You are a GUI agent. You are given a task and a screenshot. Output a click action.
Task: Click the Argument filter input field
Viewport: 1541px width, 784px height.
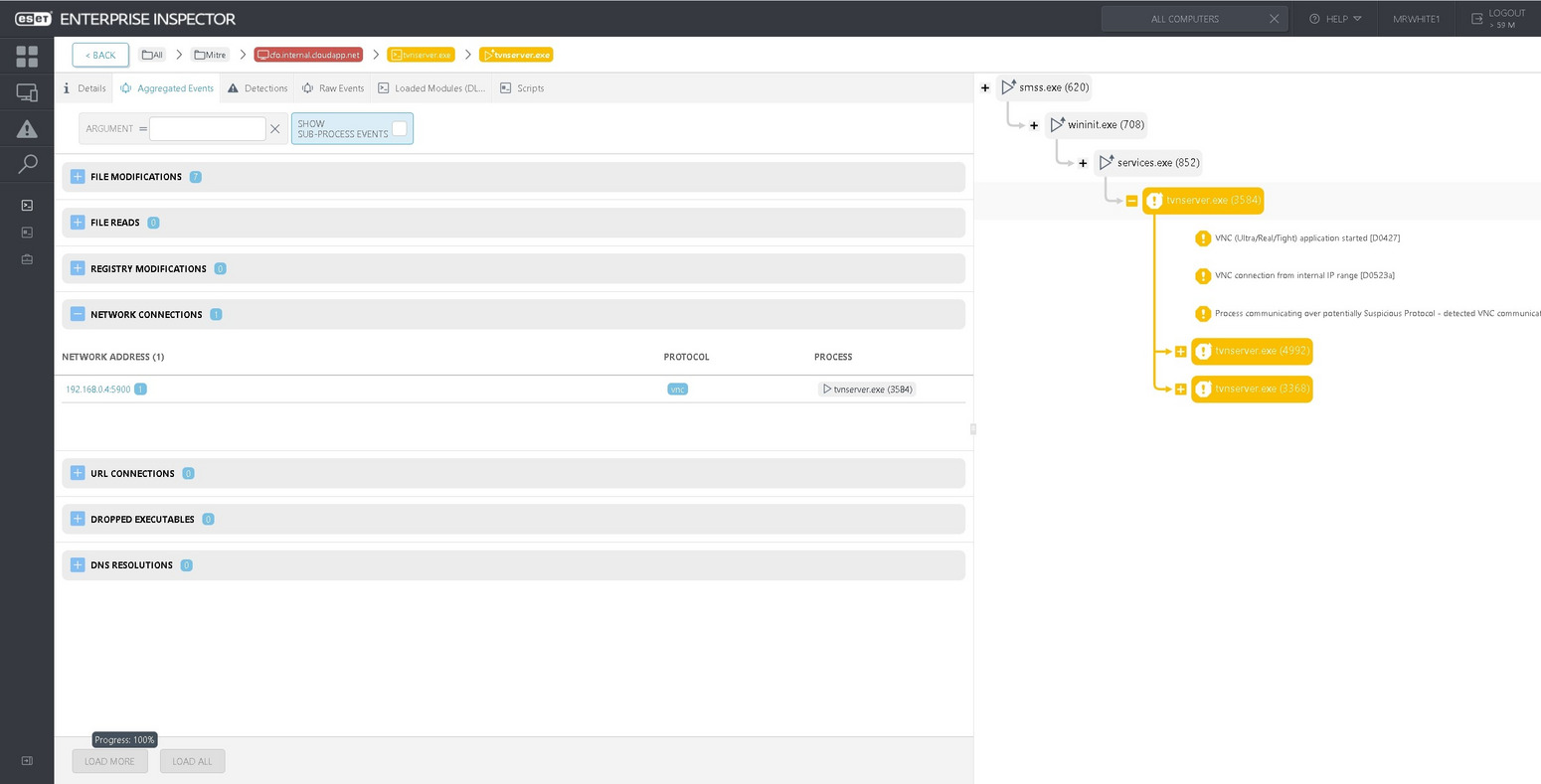click(x=207, y=129)
